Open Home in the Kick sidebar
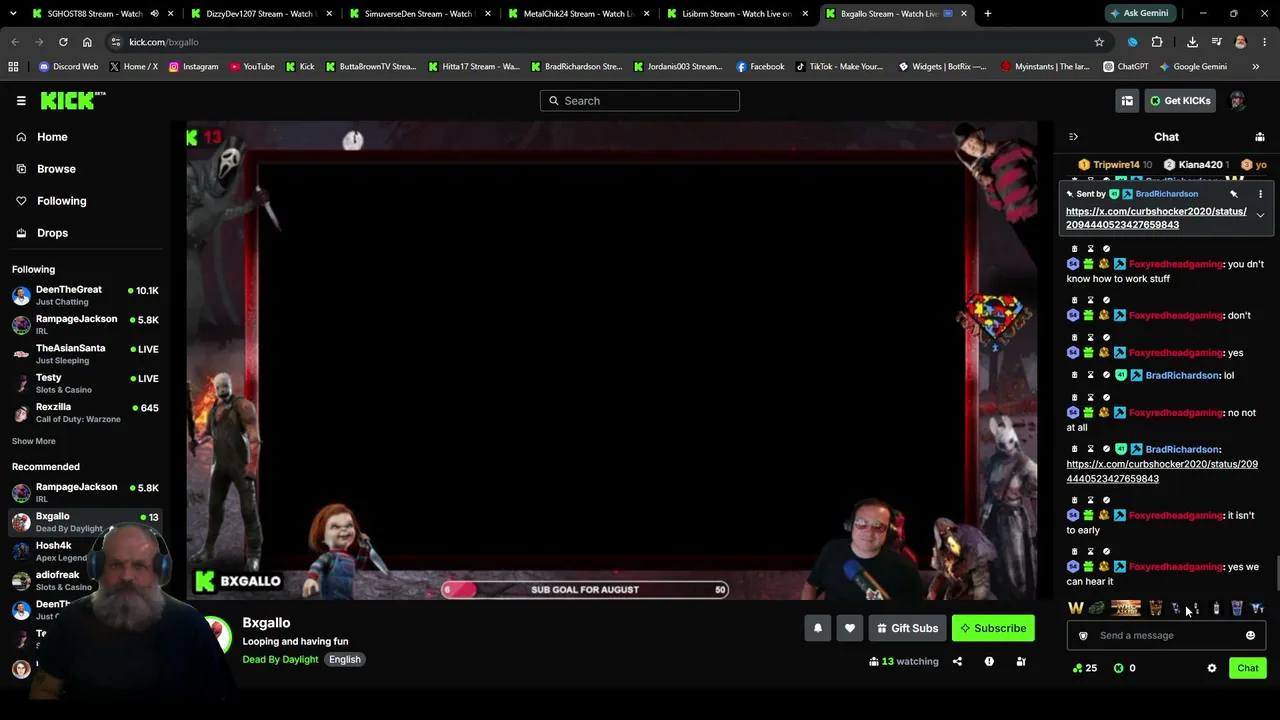 [52, 137]
